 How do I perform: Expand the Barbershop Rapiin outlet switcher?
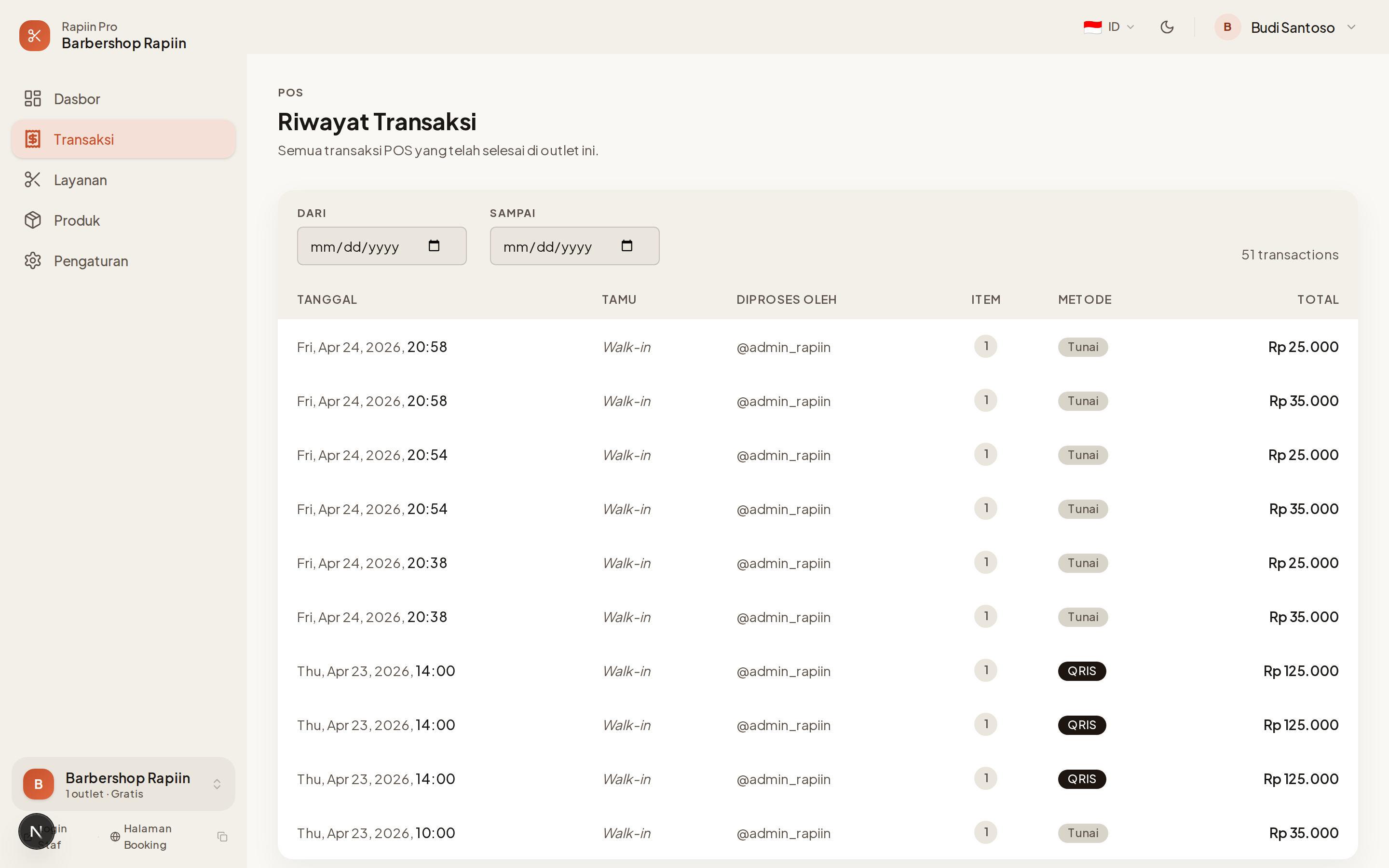217,784
